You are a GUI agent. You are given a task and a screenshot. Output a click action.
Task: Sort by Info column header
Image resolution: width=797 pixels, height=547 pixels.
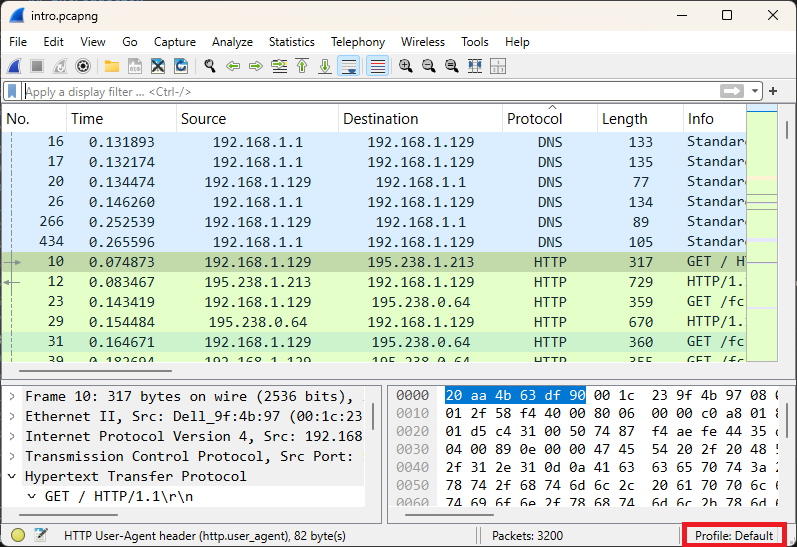click(x=715, y=118)
